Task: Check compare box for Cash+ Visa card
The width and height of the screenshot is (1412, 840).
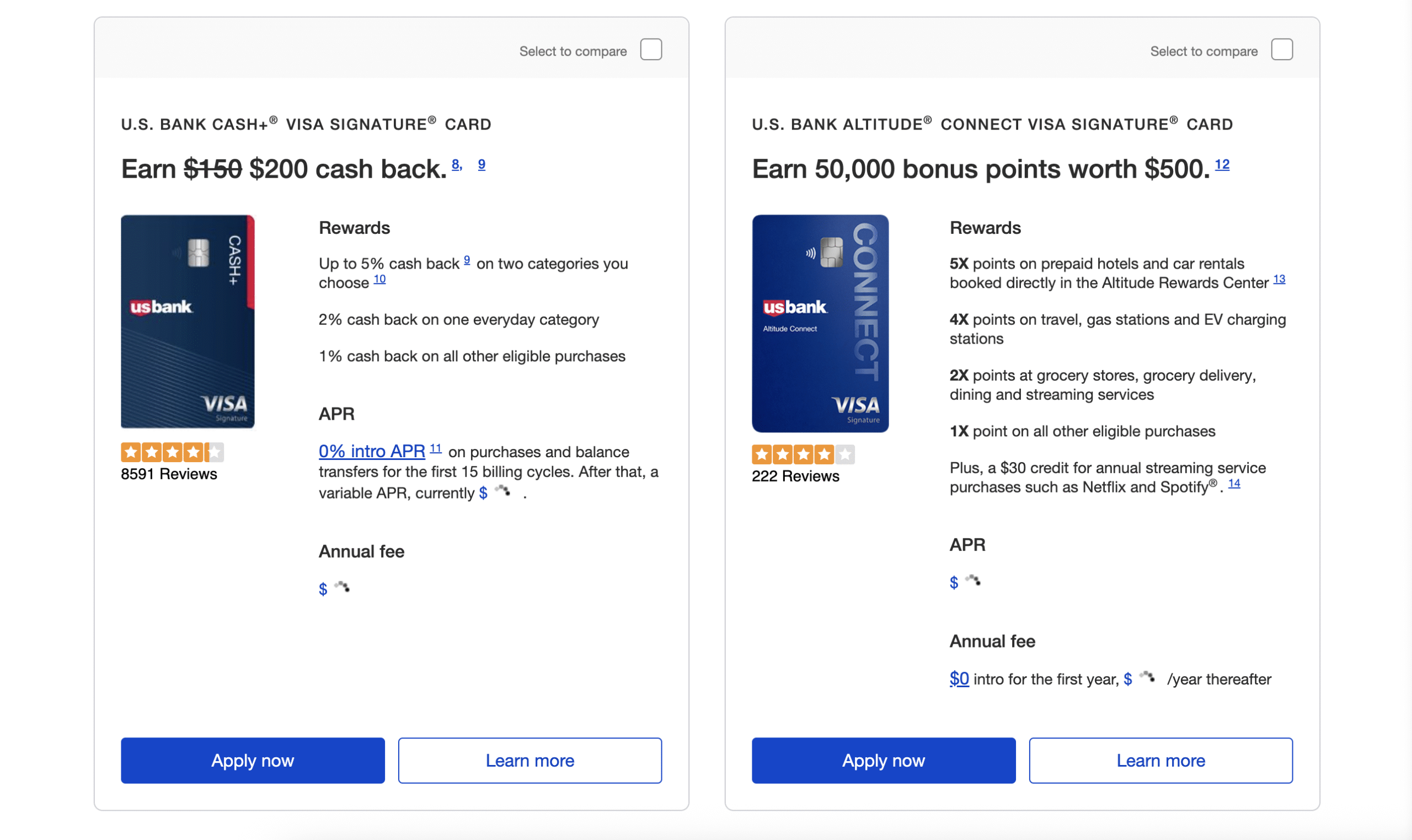Action: 651,49
